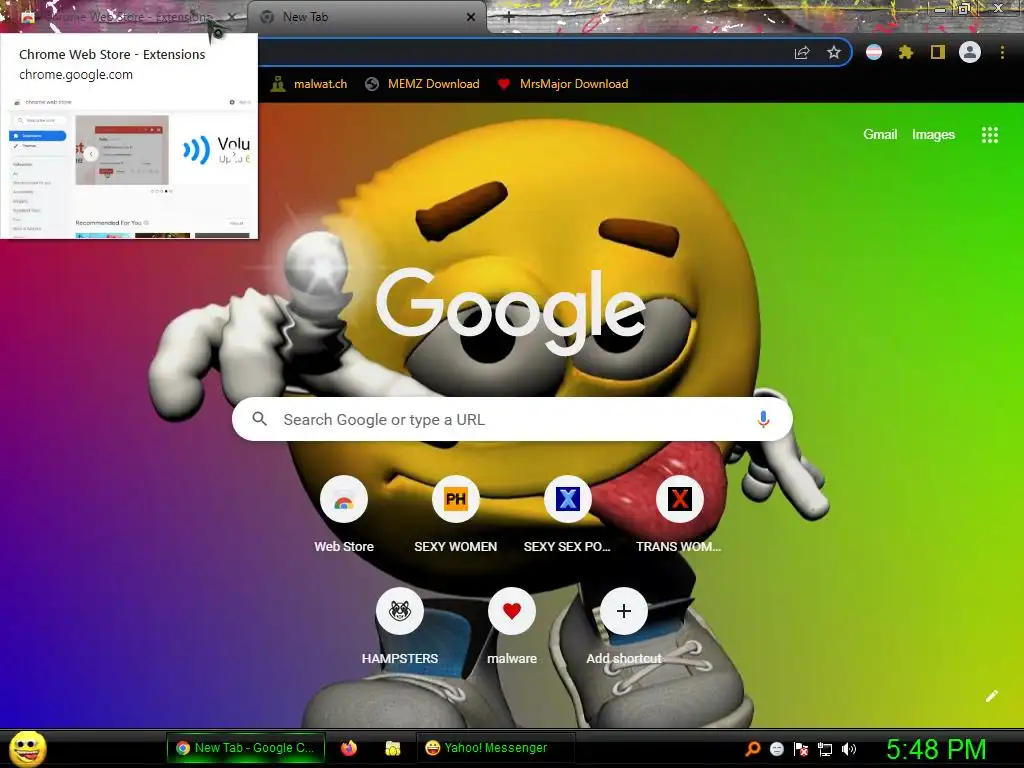Open the MEMZ Download bookmark
Screen dimensions: 1024x768
point(422,84)
